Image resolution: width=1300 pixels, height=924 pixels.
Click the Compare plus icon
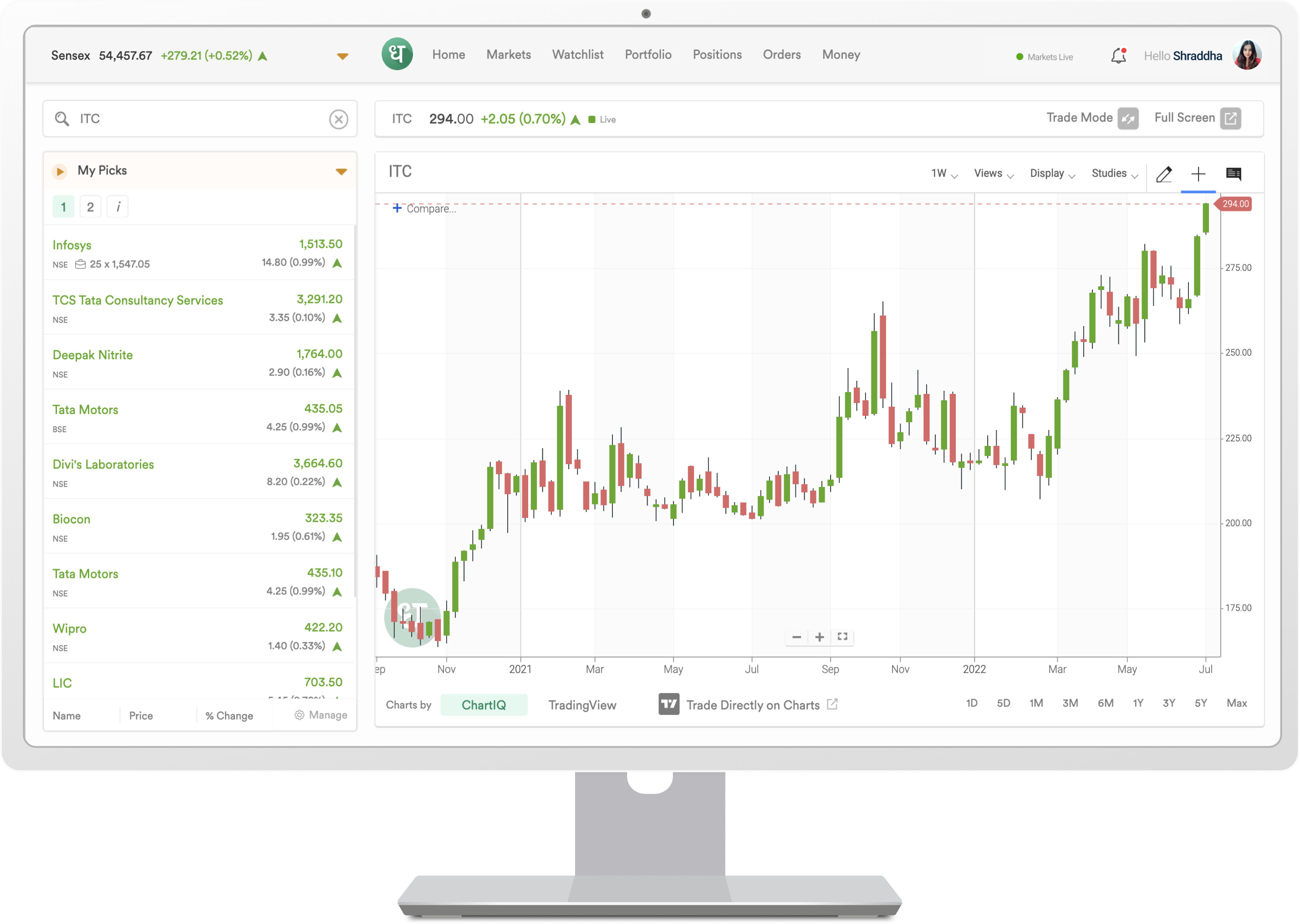[397, 208]
